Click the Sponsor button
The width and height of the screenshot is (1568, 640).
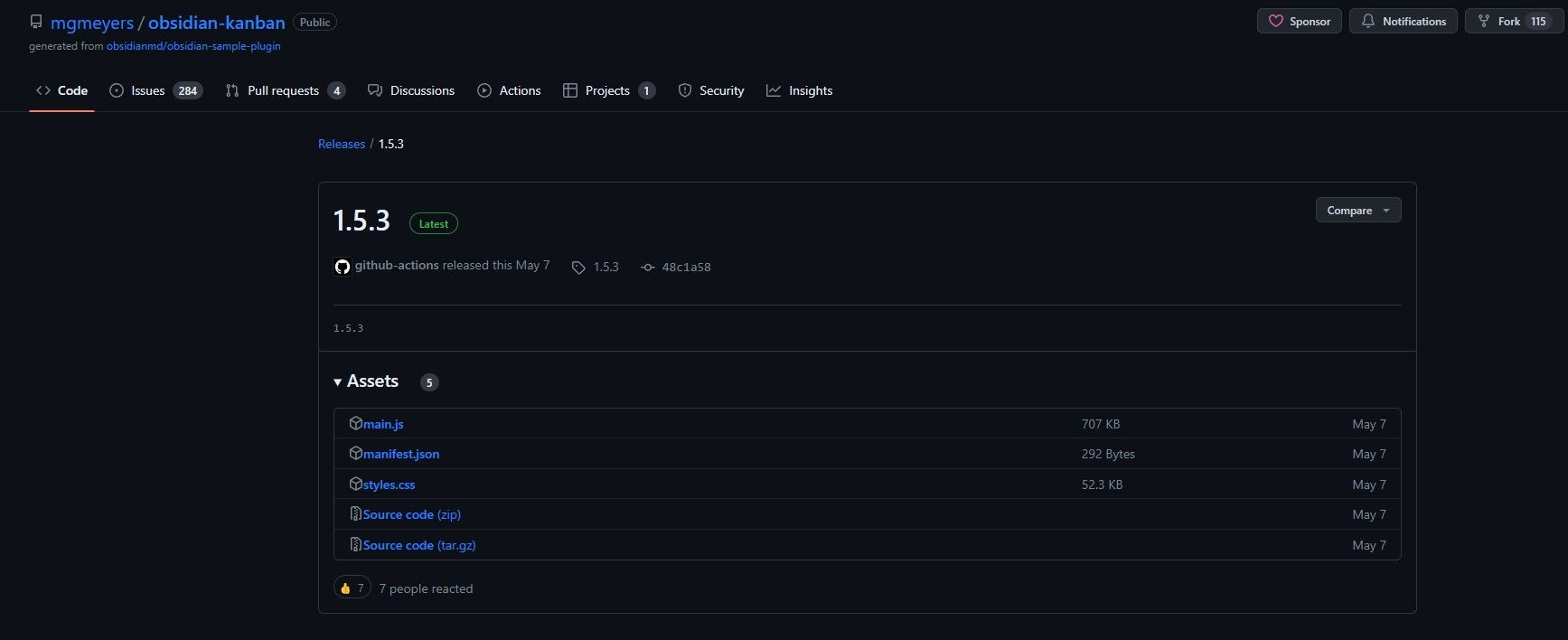pyautogui.click(x=1300, y=21)
